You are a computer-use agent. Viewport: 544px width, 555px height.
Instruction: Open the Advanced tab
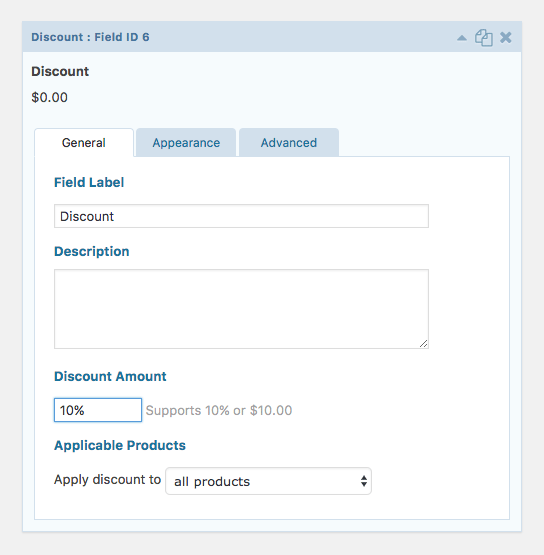[x=289, y=143]
